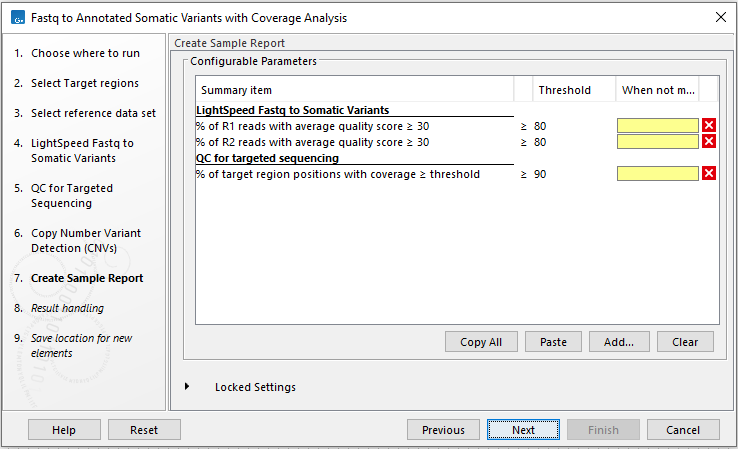
Task: Click the Configurable Parameters group title
Action: pos(253,61)
